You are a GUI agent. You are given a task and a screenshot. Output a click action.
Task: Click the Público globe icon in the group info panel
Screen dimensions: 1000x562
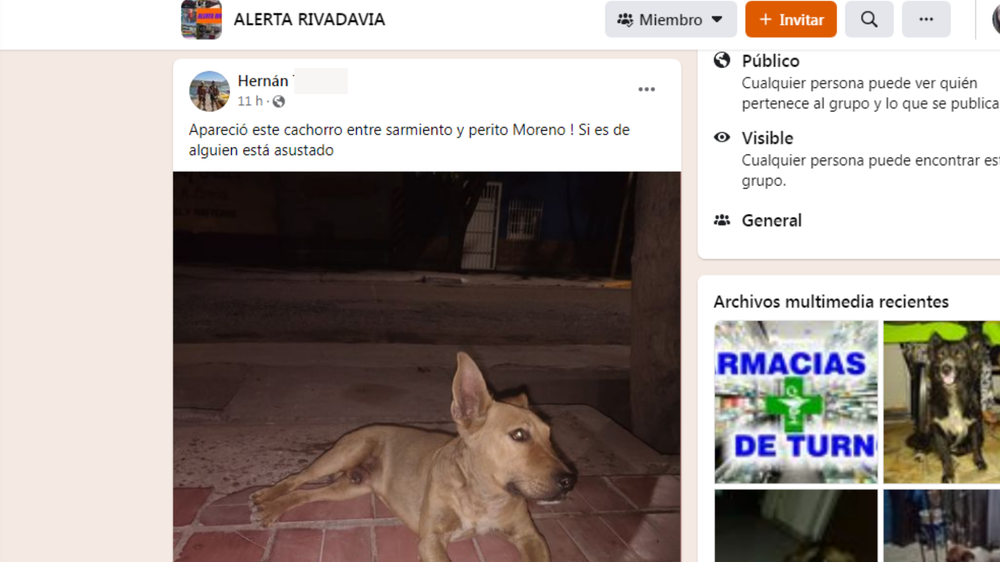pyautogui.click(x=722, y=60)
